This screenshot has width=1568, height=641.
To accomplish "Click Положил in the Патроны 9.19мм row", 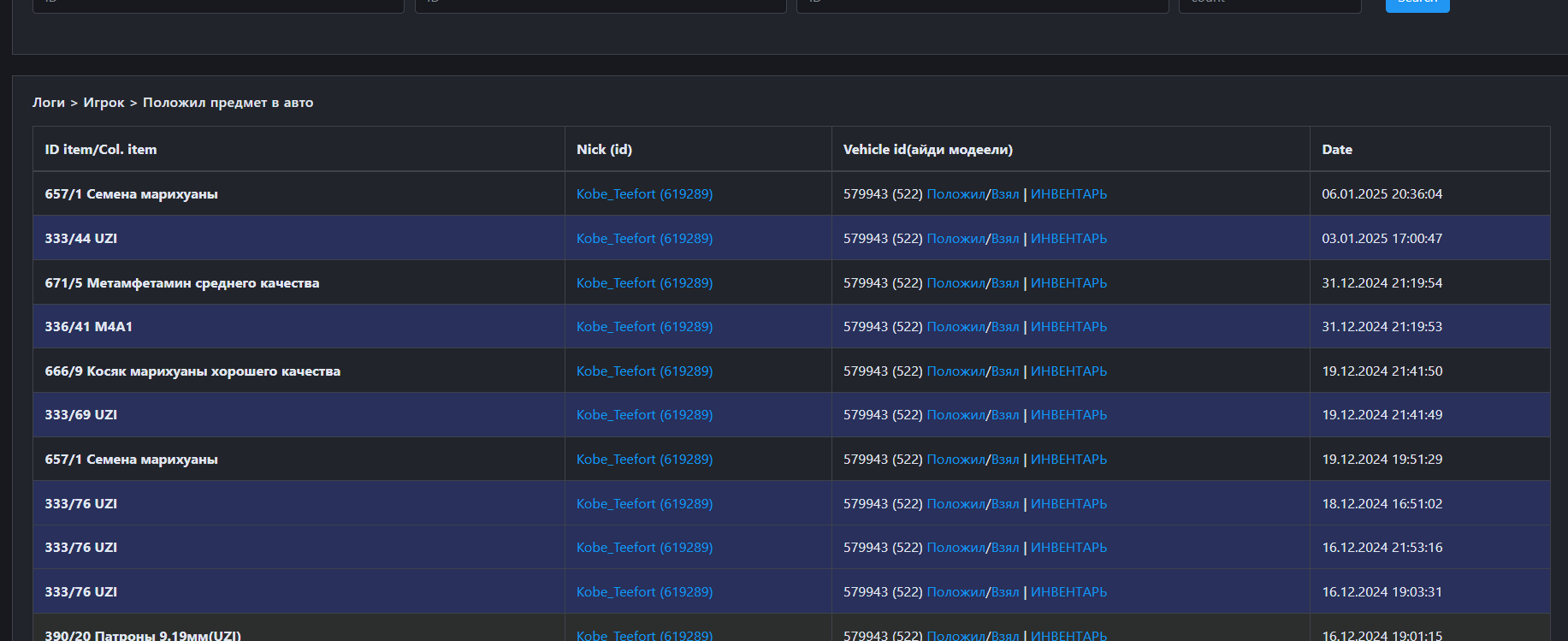I will pyautogui.click(x=956, y=635).
